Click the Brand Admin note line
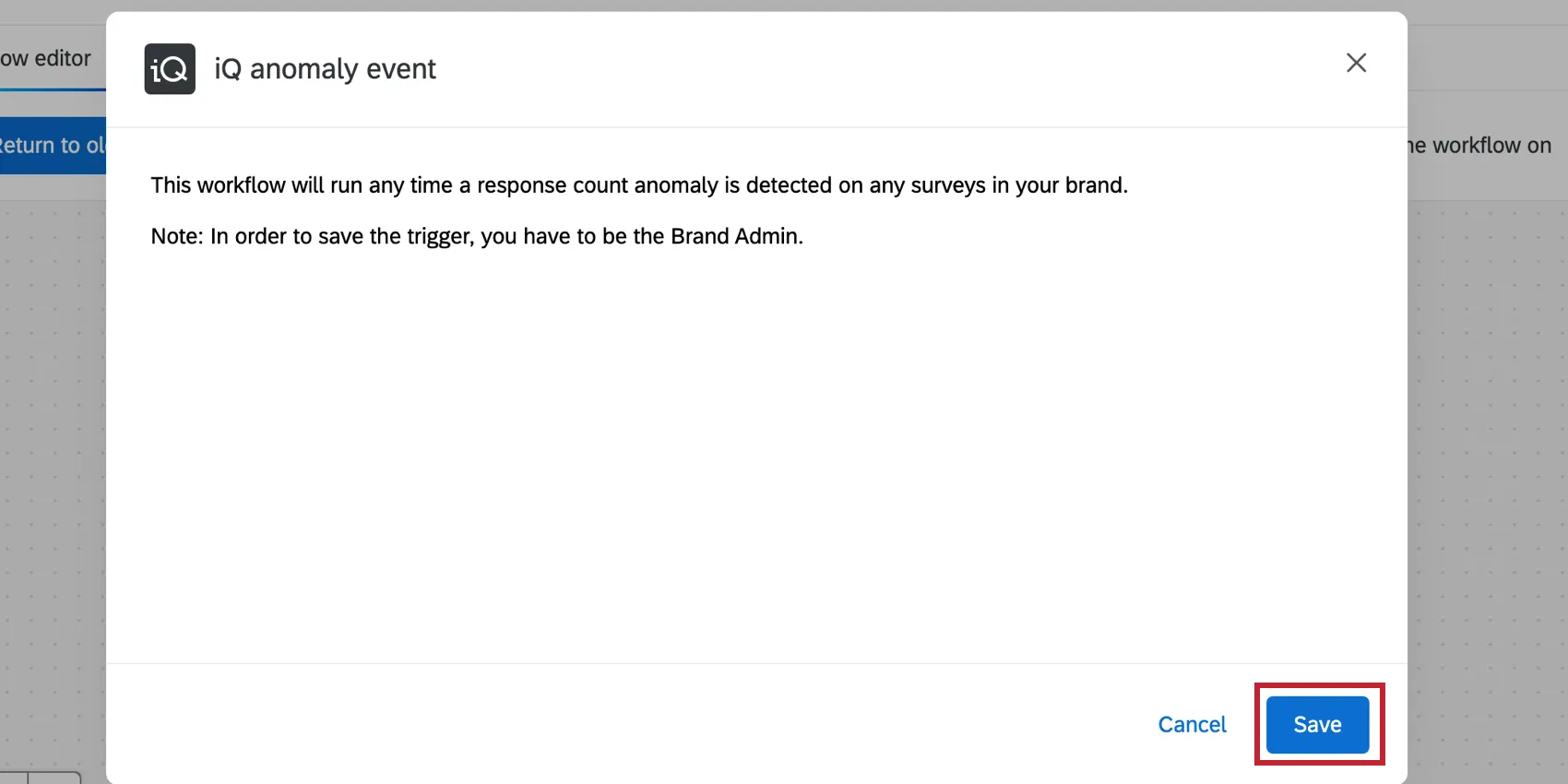 click(x=476, y=236)
